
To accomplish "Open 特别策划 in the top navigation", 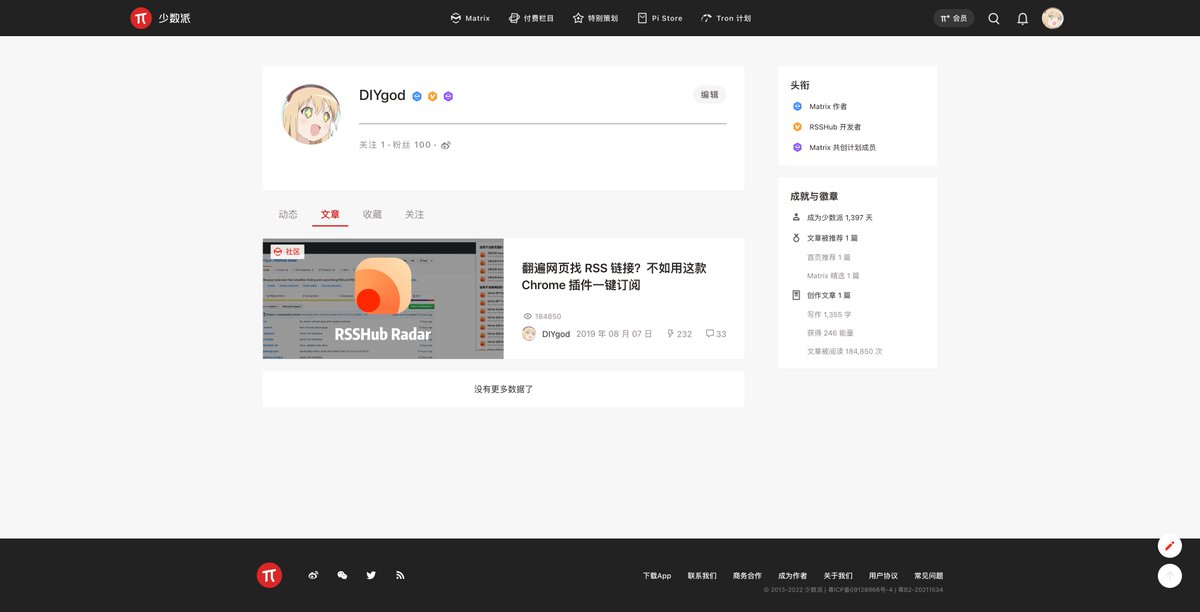I will point(595,18).
